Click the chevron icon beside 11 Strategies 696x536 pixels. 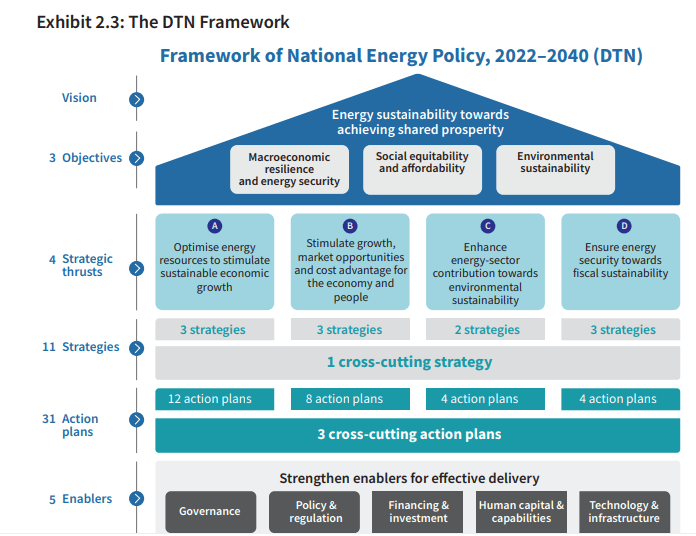(137, 348)
